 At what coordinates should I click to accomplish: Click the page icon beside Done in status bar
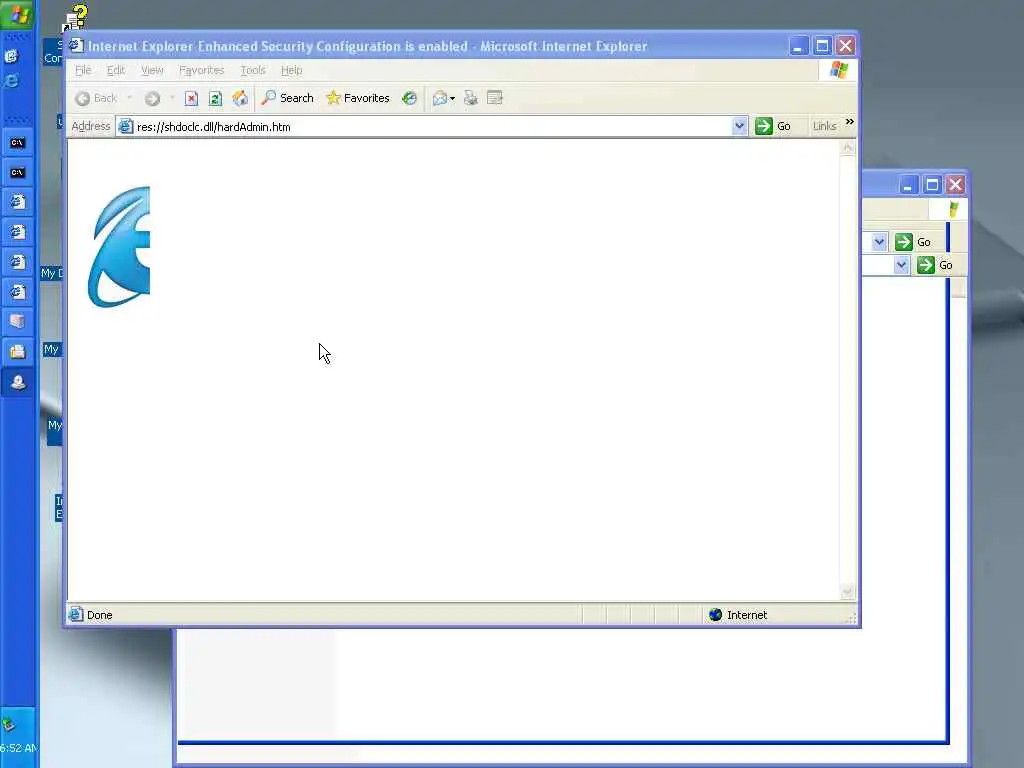pos(76,615)
